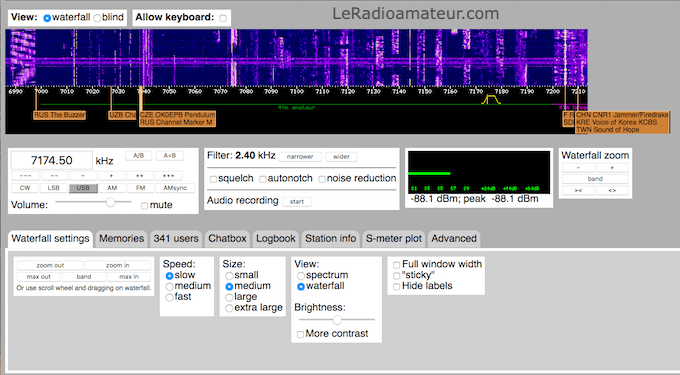This screenshot has height=375, width=680.
Task: Switch to FM mode
Action: pos(141,188)
